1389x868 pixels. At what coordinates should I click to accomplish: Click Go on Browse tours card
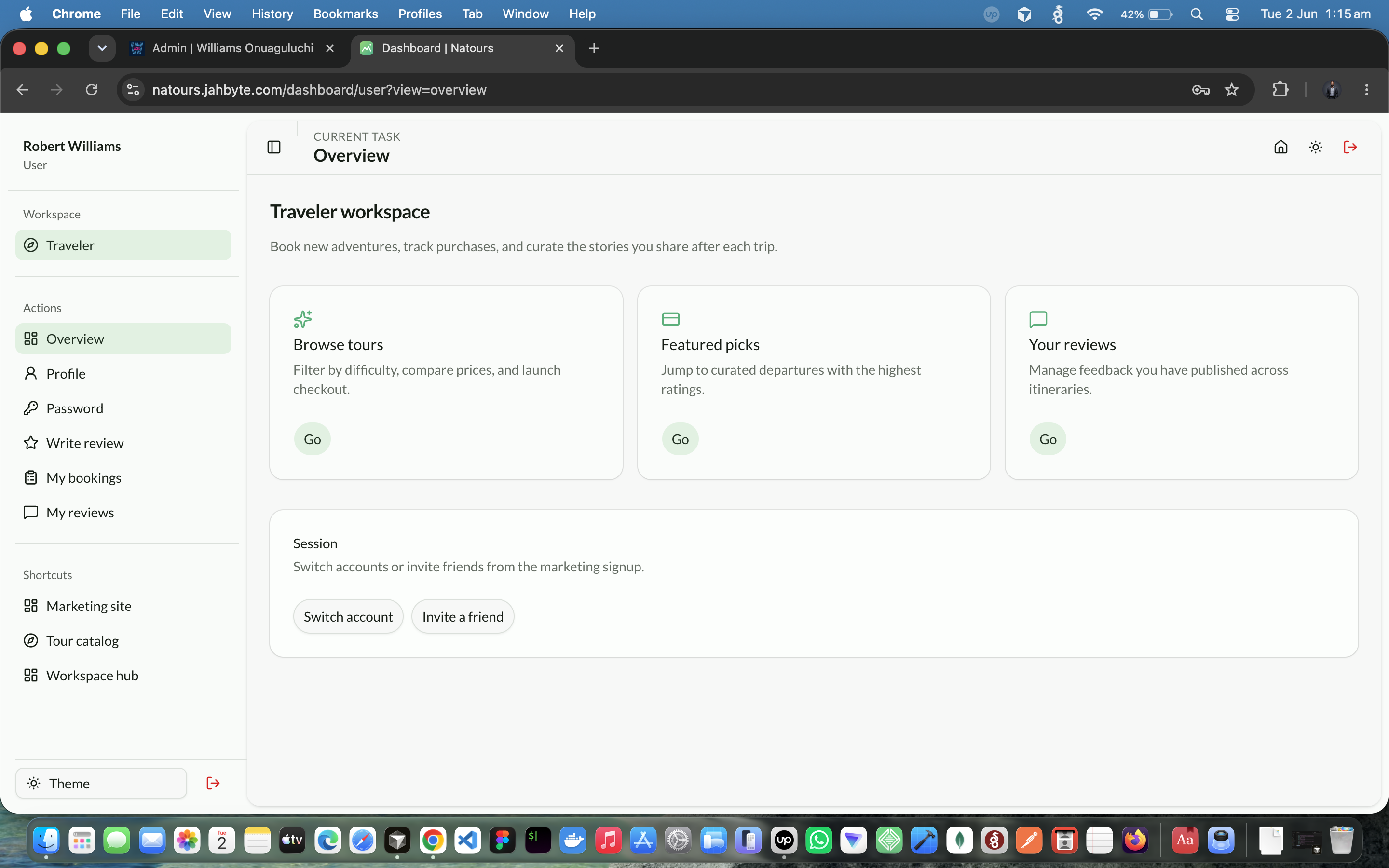(312, 439)
